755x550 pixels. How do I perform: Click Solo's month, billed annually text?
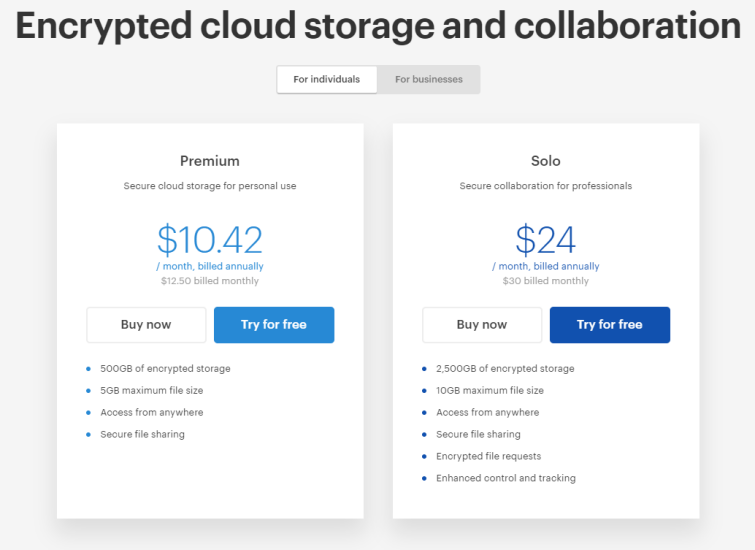tap(546, 266)
